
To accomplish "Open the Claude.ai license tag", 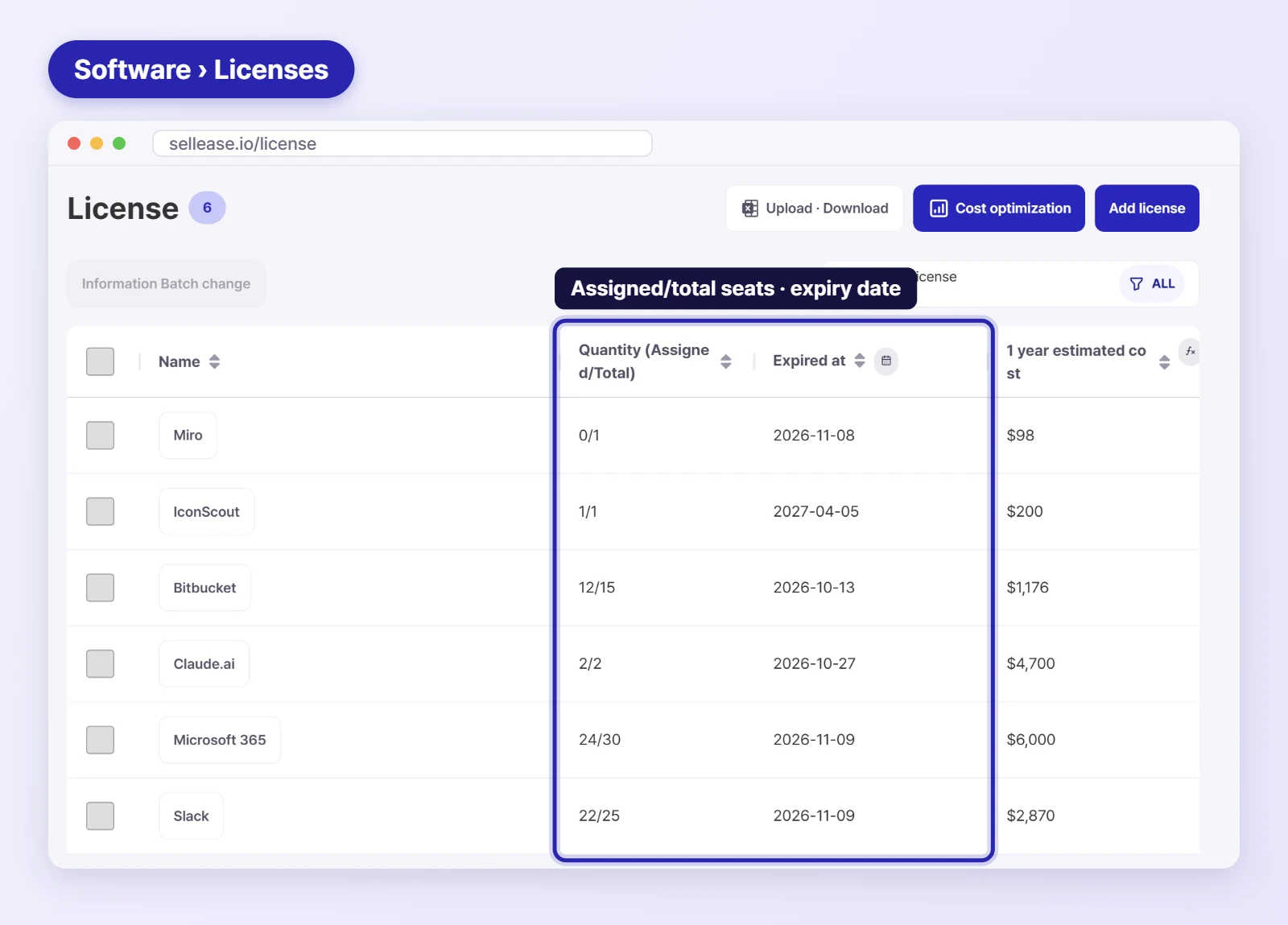I will tap(204, 663).
